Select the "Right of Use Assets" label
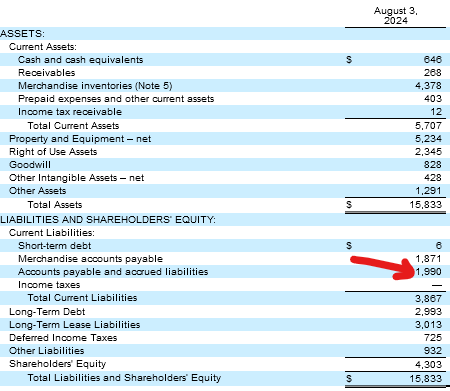450x391 pixels. point(53,152)
